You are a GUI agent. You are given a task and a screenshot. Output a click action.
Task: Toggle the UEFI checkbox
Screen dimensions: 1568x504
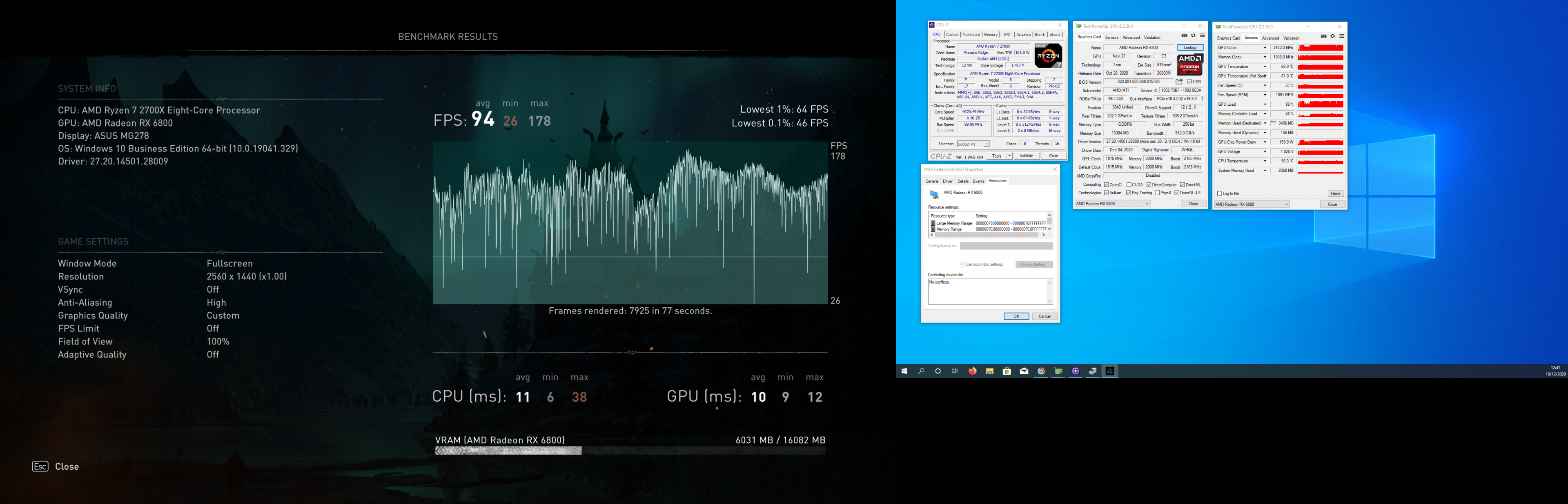tap(1189, 82)
